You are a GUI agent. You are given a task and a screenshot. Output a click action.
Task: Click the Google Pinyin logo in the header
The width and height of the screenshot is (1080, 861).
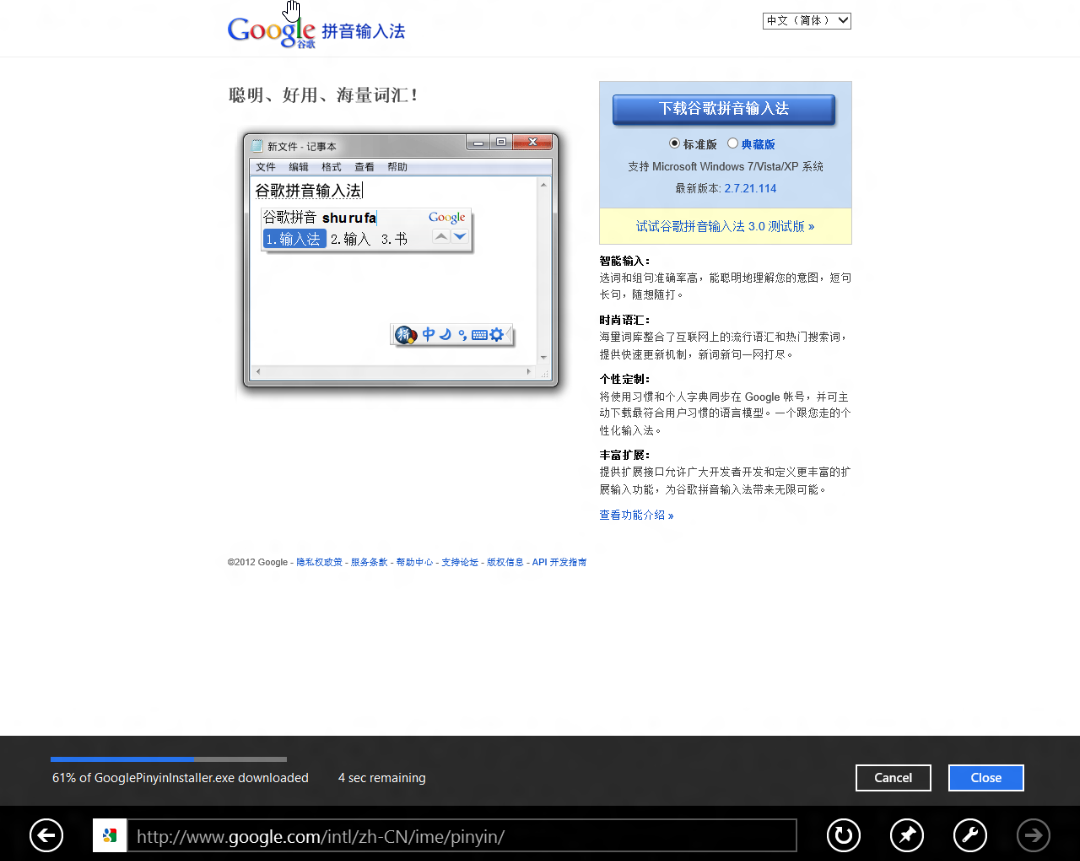(316, 31)
